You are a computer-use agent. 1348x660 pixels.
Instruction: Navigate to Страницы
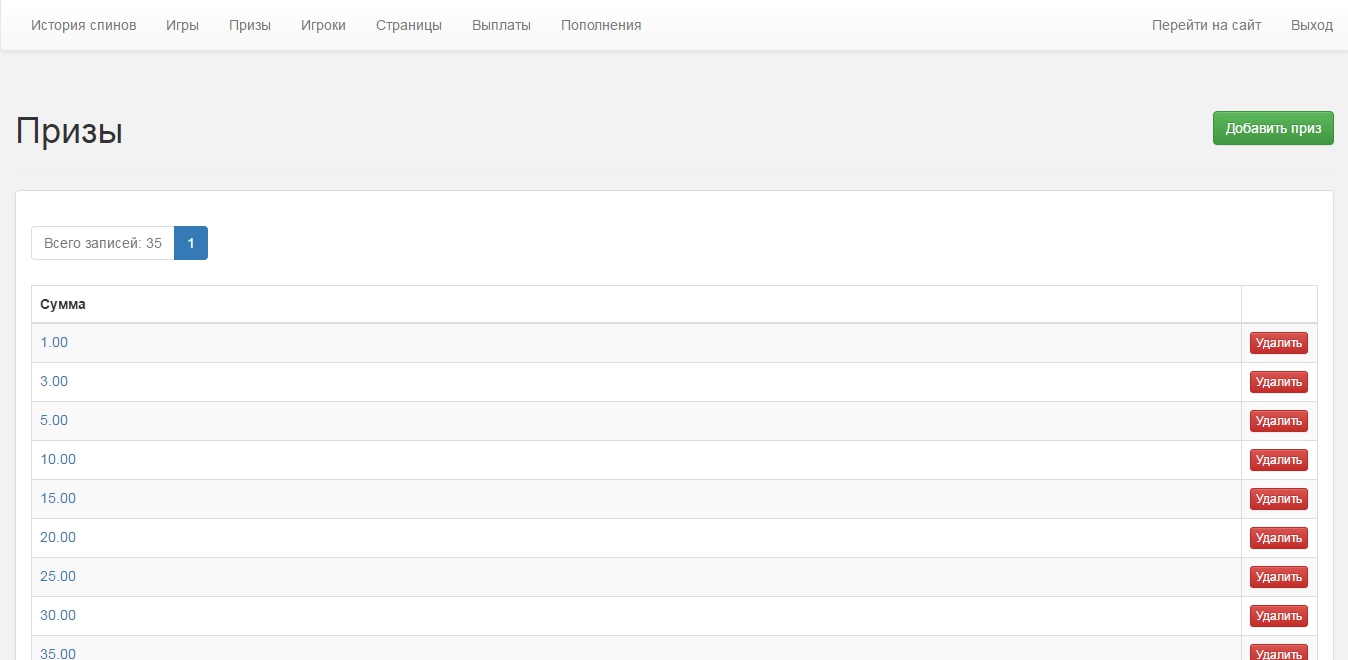pyautogui.click(x=408, y=25)
